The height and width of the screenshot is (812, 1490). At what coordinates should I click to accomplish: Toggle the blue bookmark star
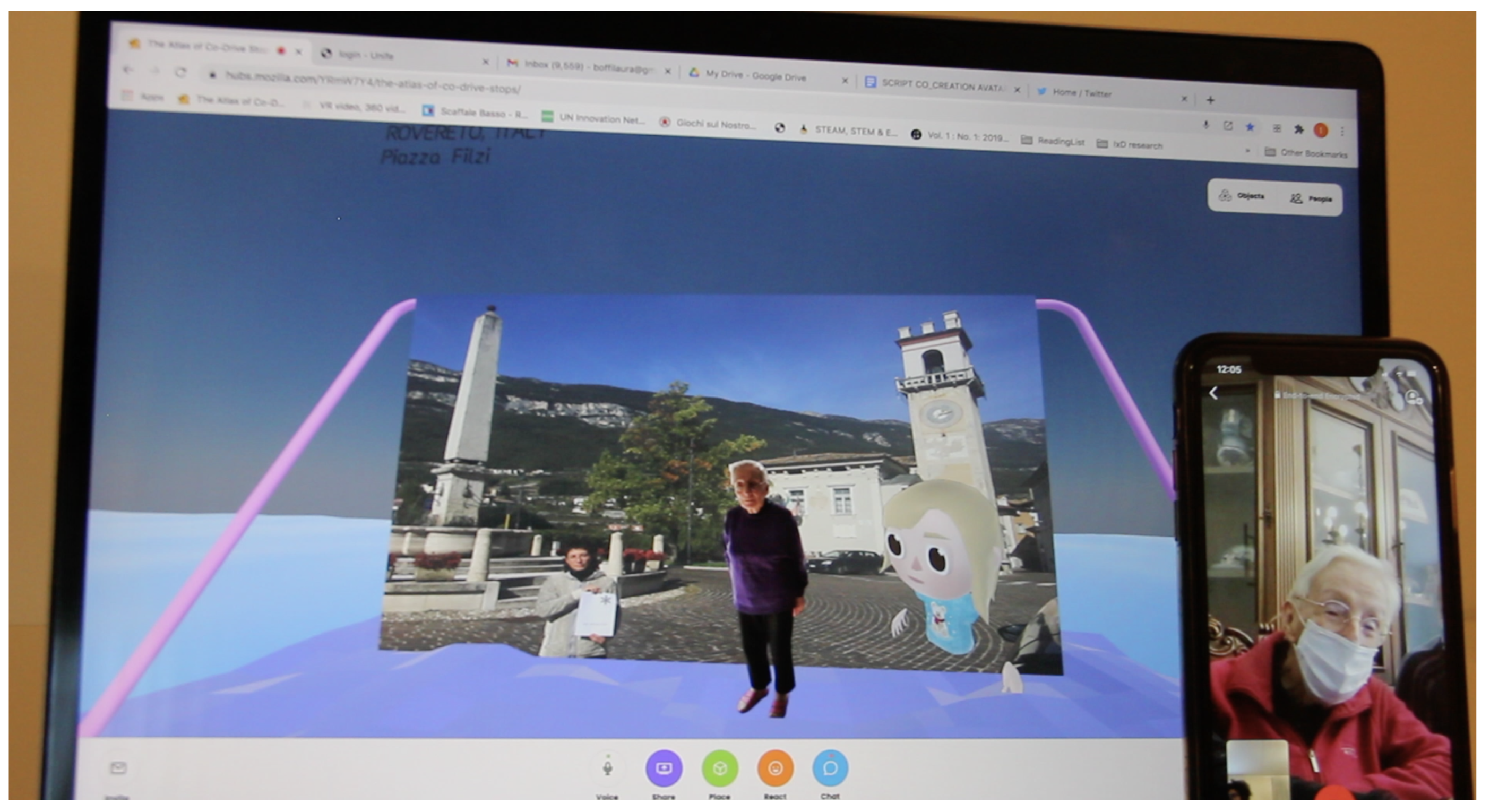point(1250,127)
